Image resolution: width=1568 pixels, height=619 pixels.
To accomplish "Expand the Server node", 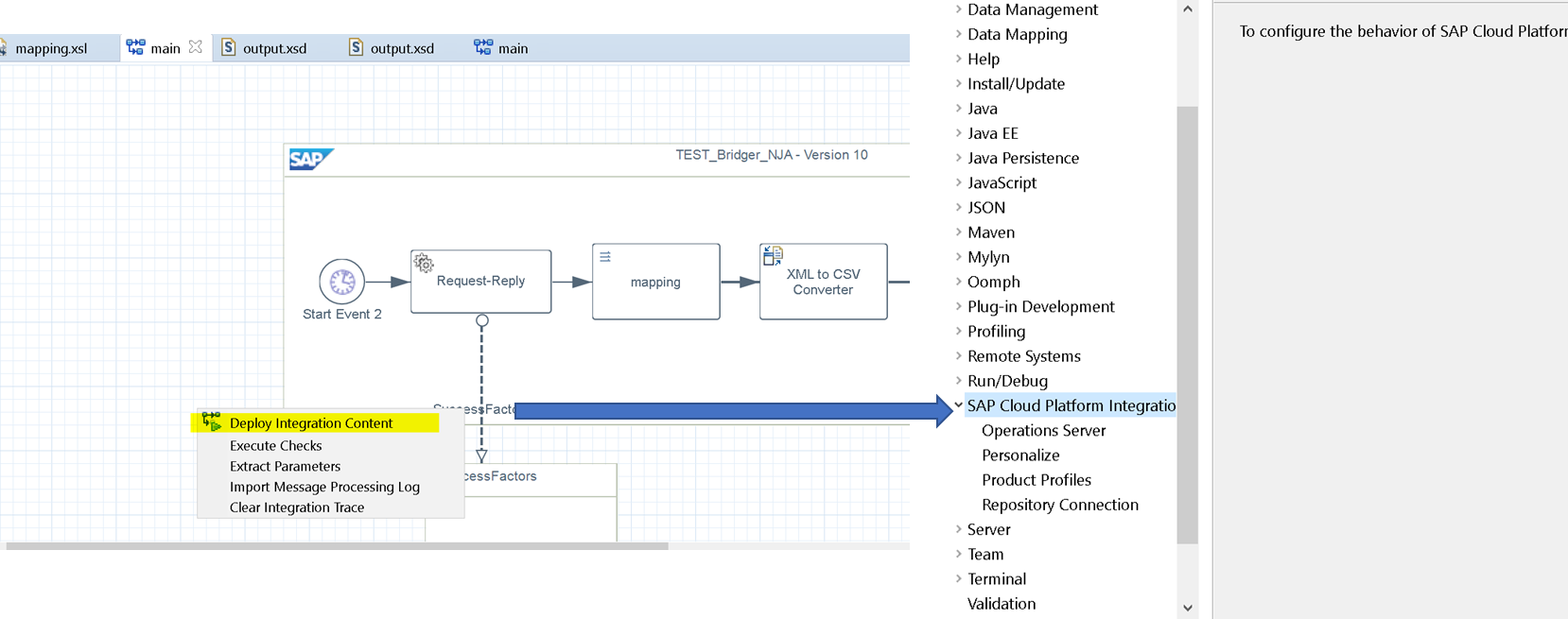I will click(958, 529).
